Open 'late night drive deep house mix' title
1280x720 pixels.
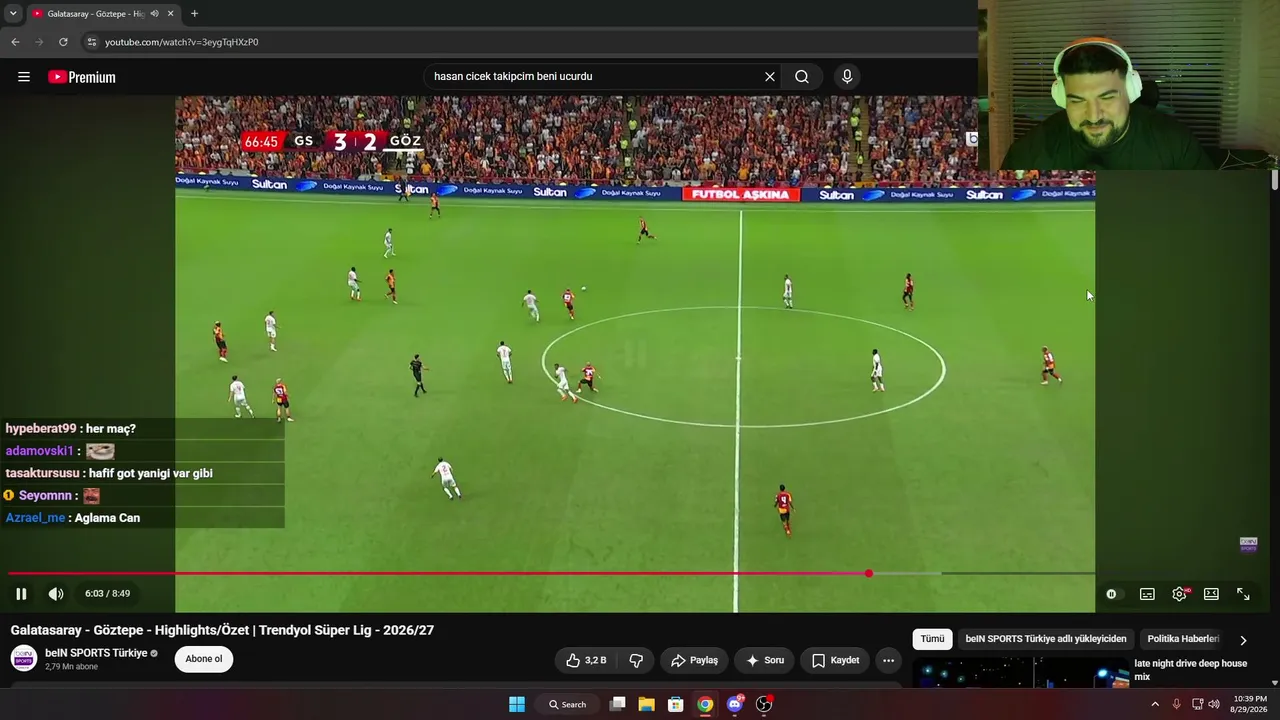coord(1190,670)
